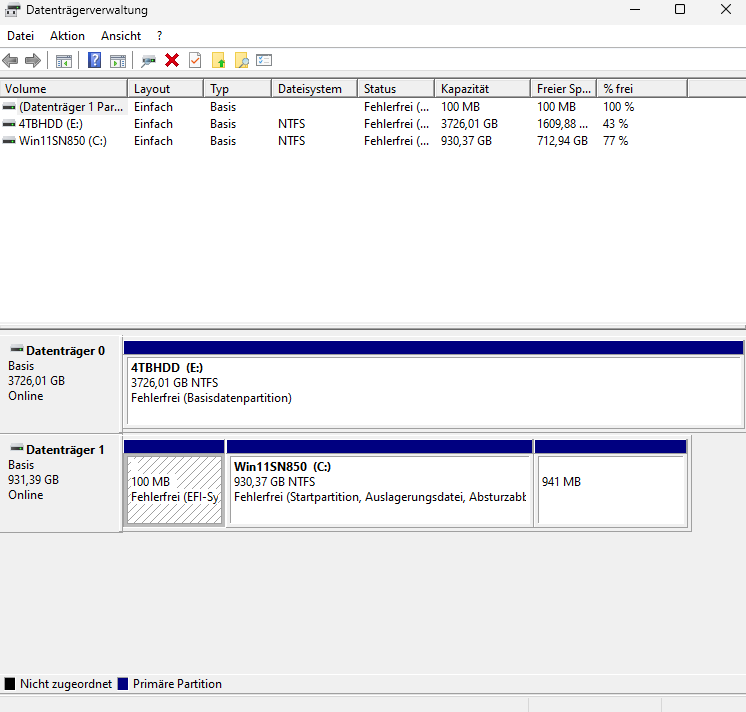Click the connect disk plug icon

[148, 61]
